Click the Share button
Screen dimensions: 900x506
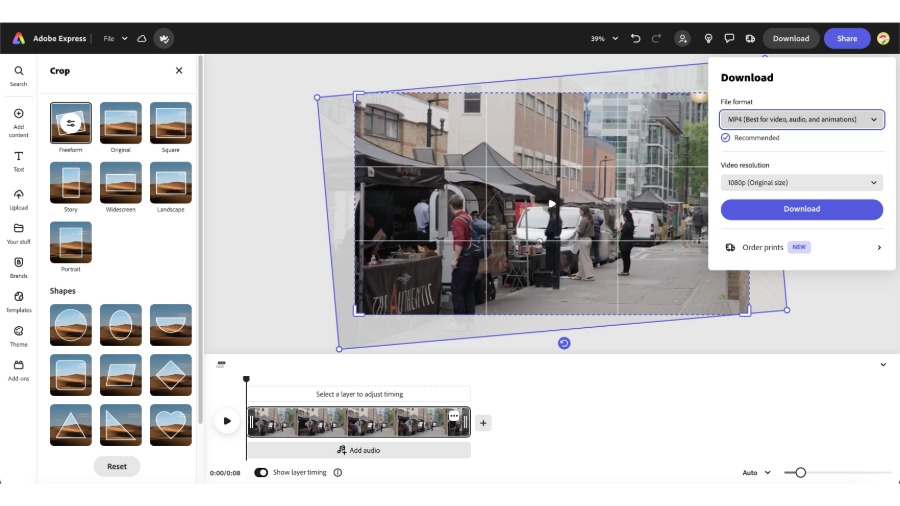(x=847, y=38)
